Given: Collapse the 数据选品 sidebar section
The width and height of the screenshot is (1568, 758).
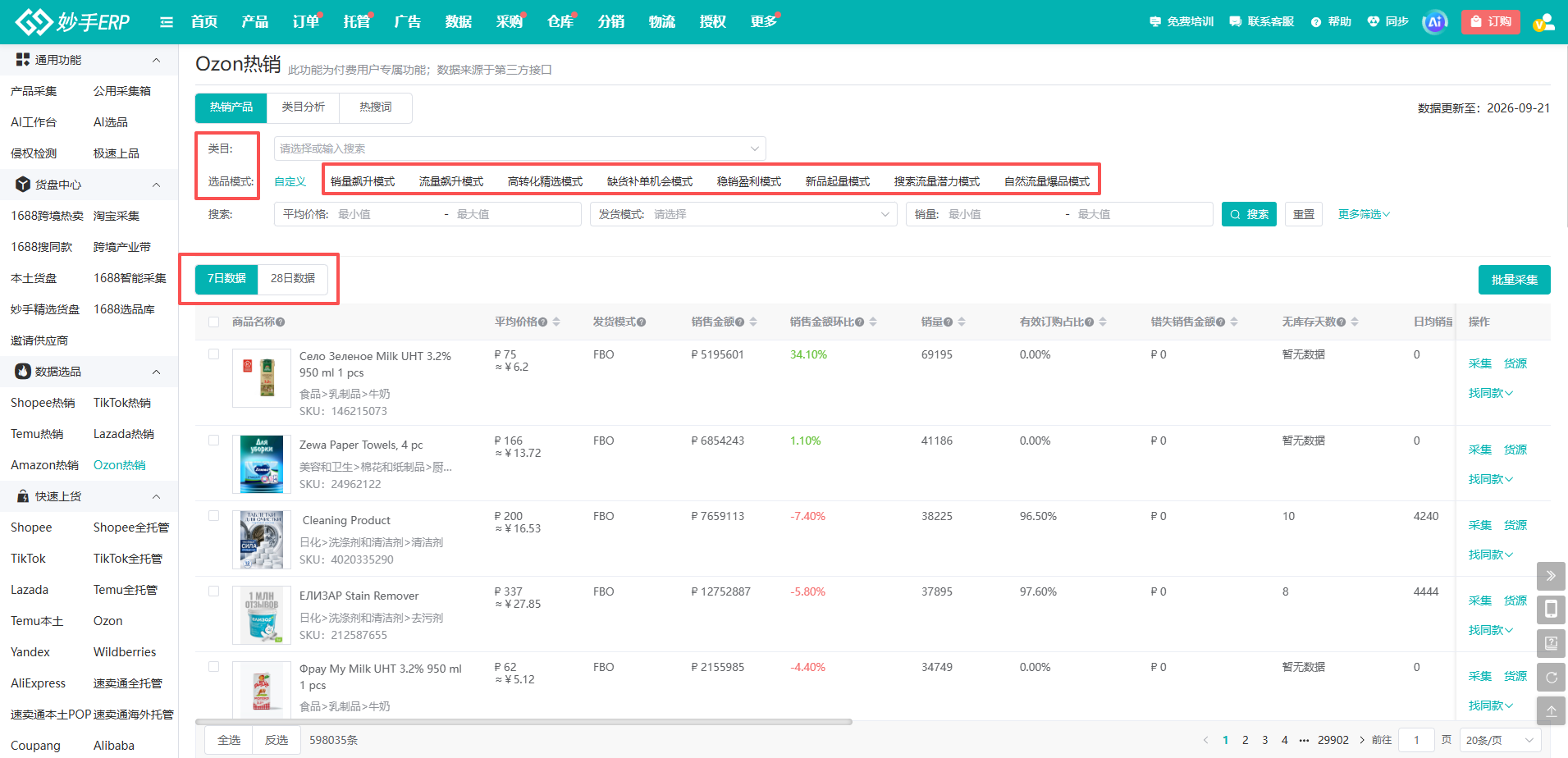Looking at the screenshot, I should [156, 372].
